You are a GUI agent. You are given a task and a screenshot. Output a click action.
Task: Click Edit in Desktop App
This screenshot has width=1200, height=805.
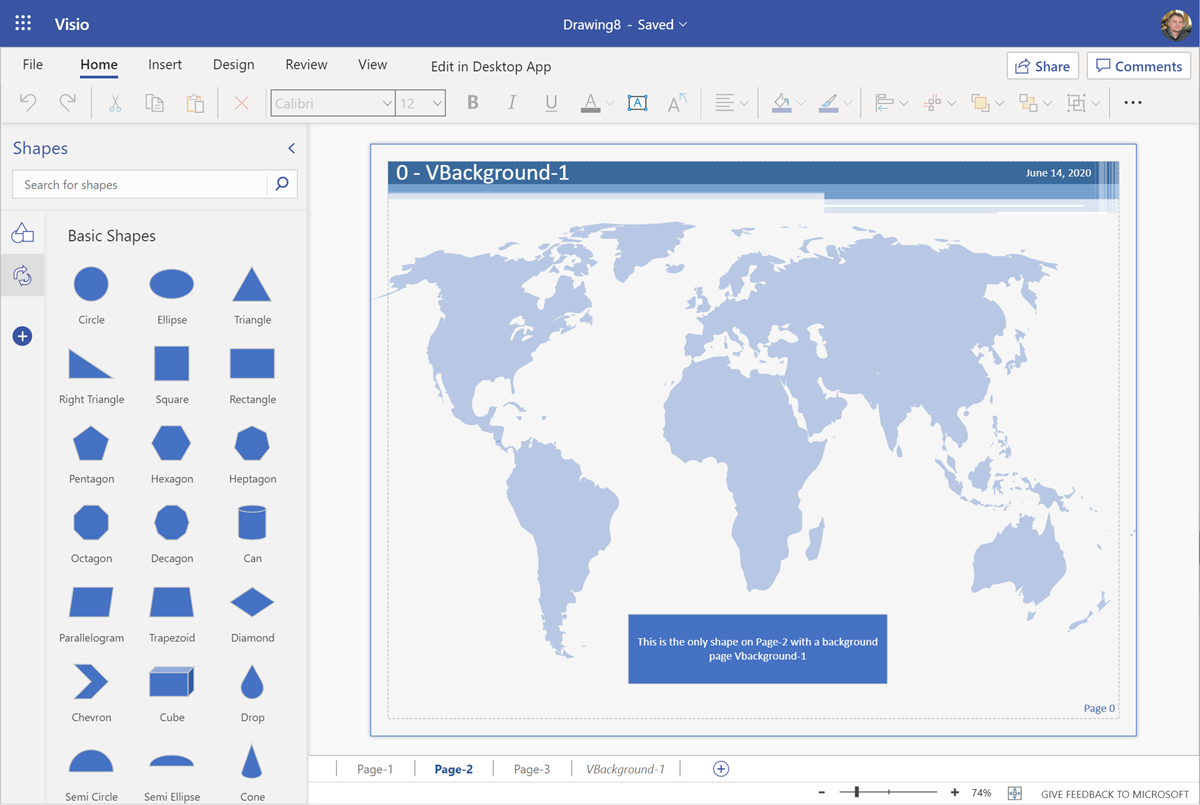(491, 66)
